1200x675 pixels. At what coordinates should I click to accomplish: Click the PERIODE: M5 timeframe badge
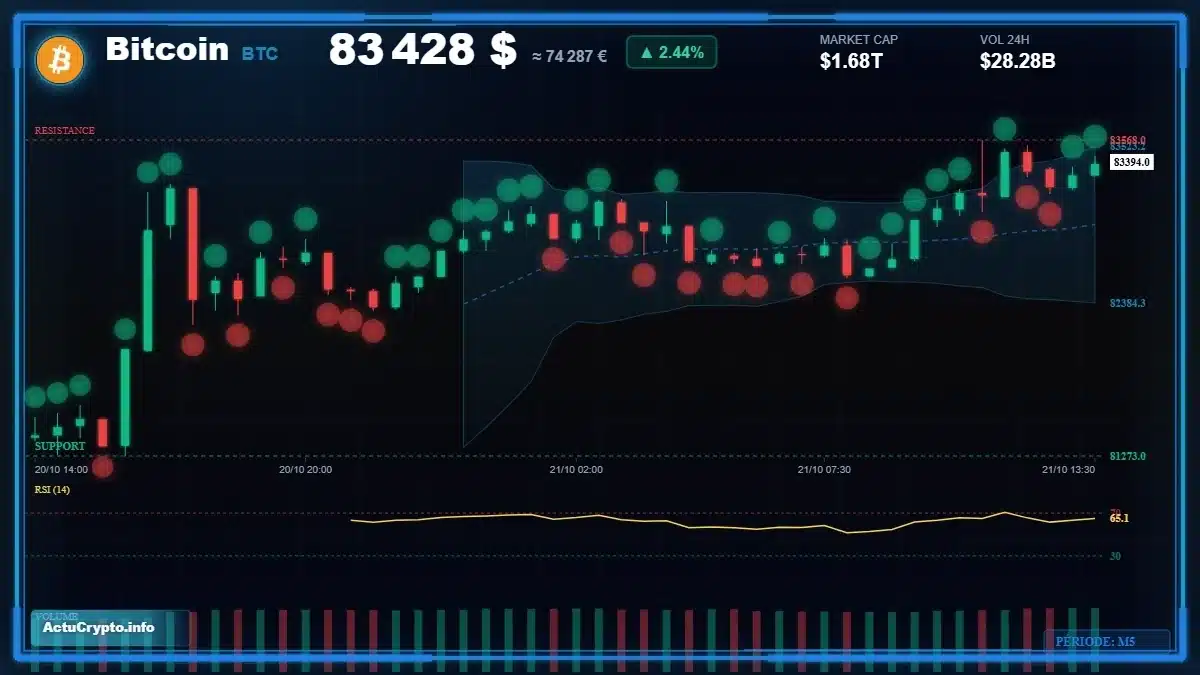(x=1107, y=641)
